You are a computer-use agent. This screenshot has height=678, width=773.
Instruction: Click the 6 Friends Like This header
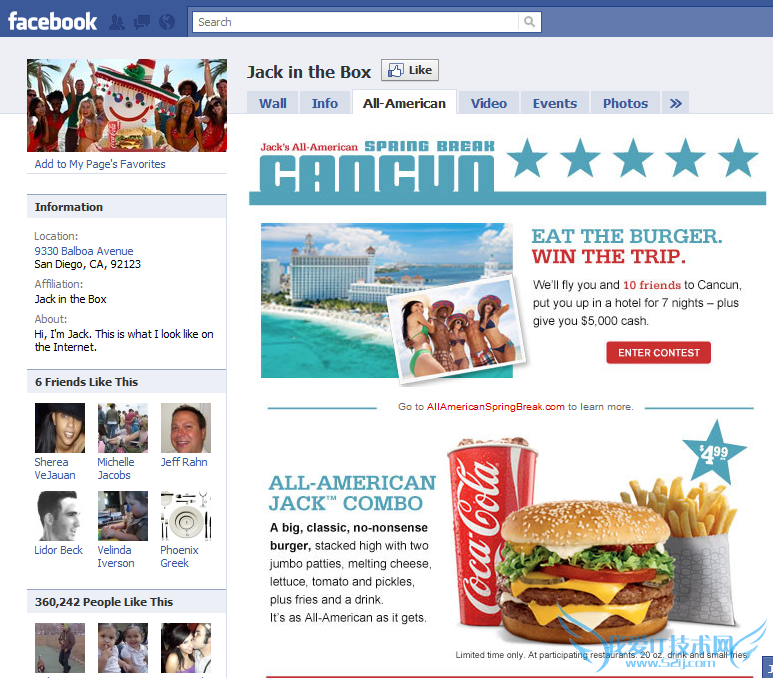127,382
